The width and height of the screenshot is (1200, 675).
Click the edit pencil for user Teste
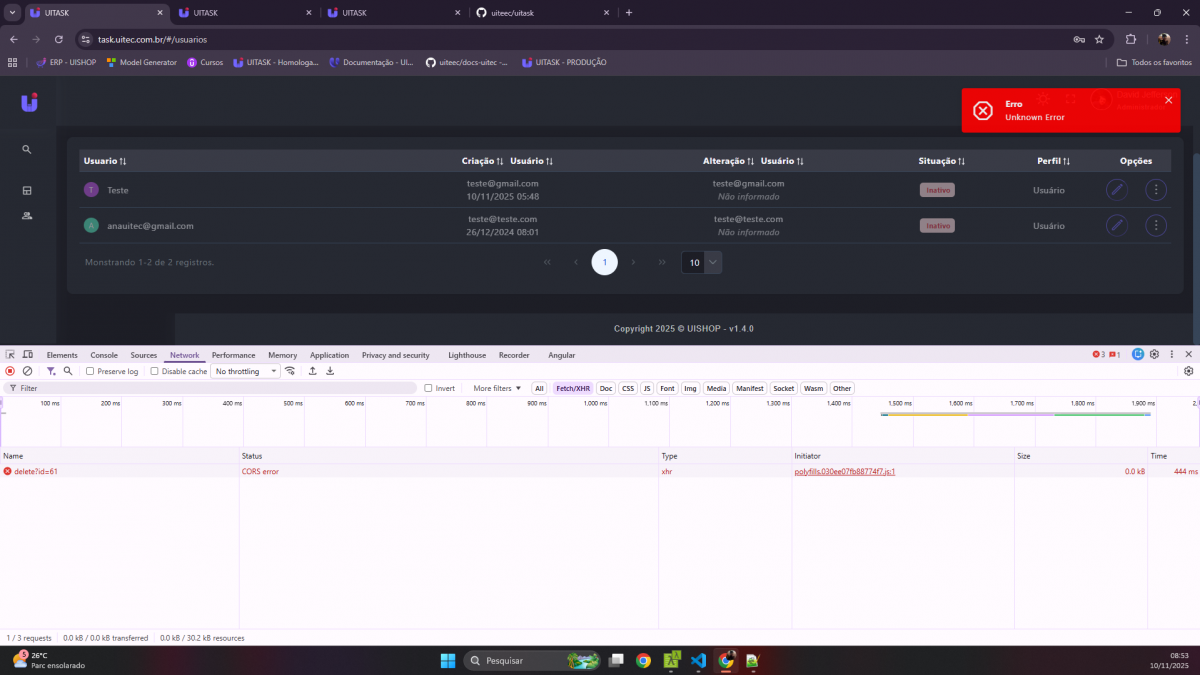click(x=1116, y=190)
